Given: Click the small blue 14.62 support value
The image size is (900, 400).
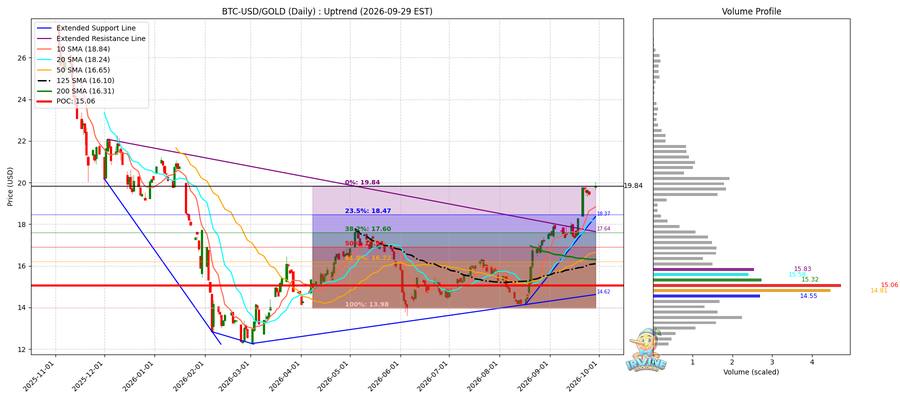Looking at the screenshot, I should click(x=603, y=292).
